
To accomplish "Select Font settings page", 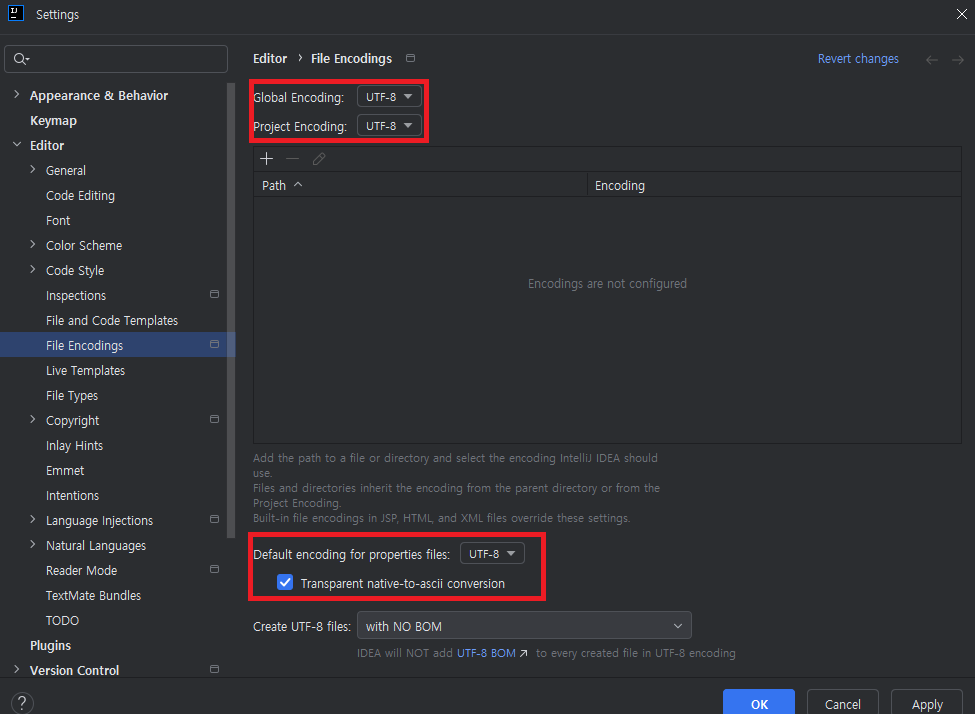I will point(58,220).
